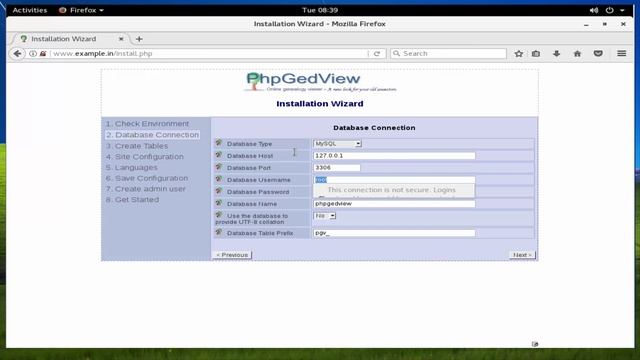
Task: Click help icon beside Database Password
Action: click(x=219, y=191)
